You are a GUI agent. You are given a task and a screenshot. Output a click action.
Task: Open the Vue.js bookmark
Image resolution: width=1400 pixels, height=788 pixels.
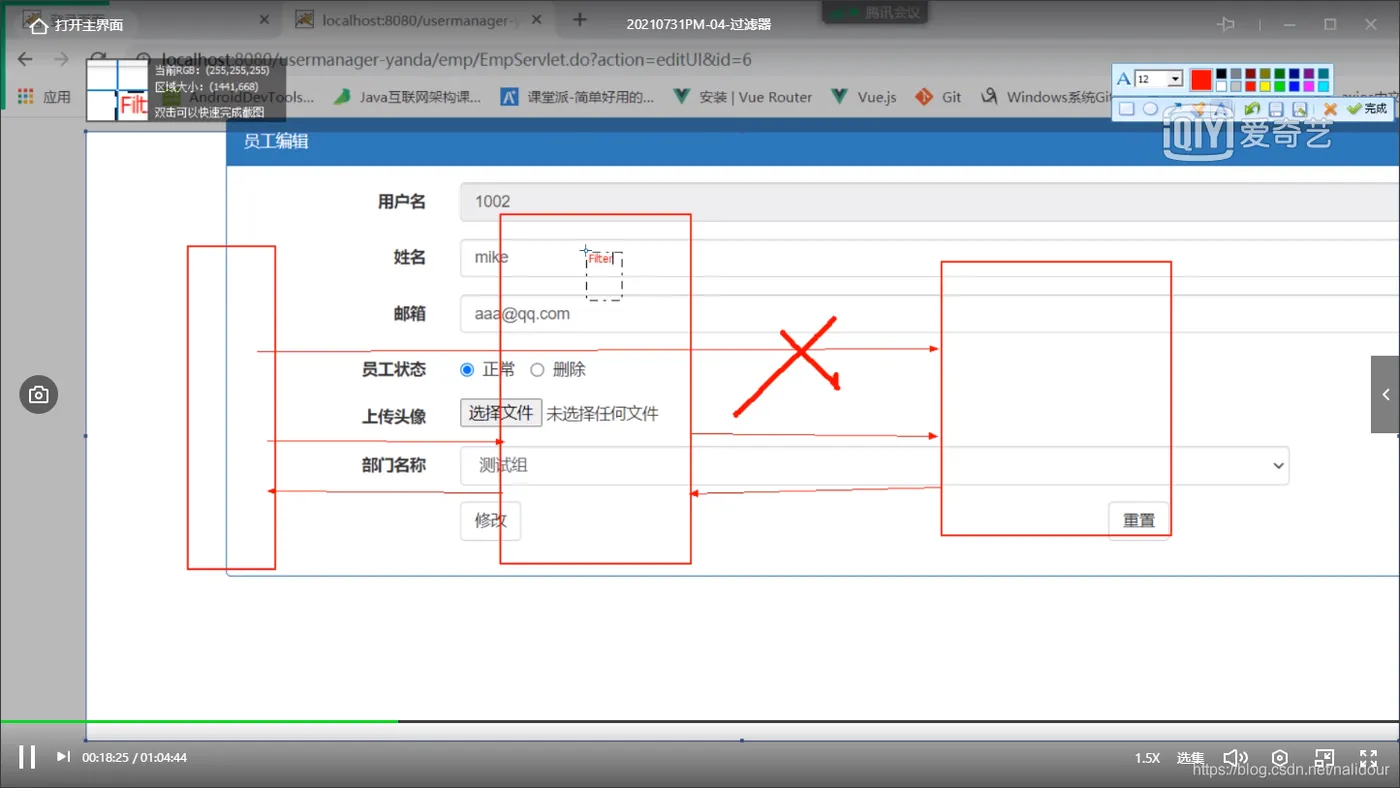click(x=864, y=97)
